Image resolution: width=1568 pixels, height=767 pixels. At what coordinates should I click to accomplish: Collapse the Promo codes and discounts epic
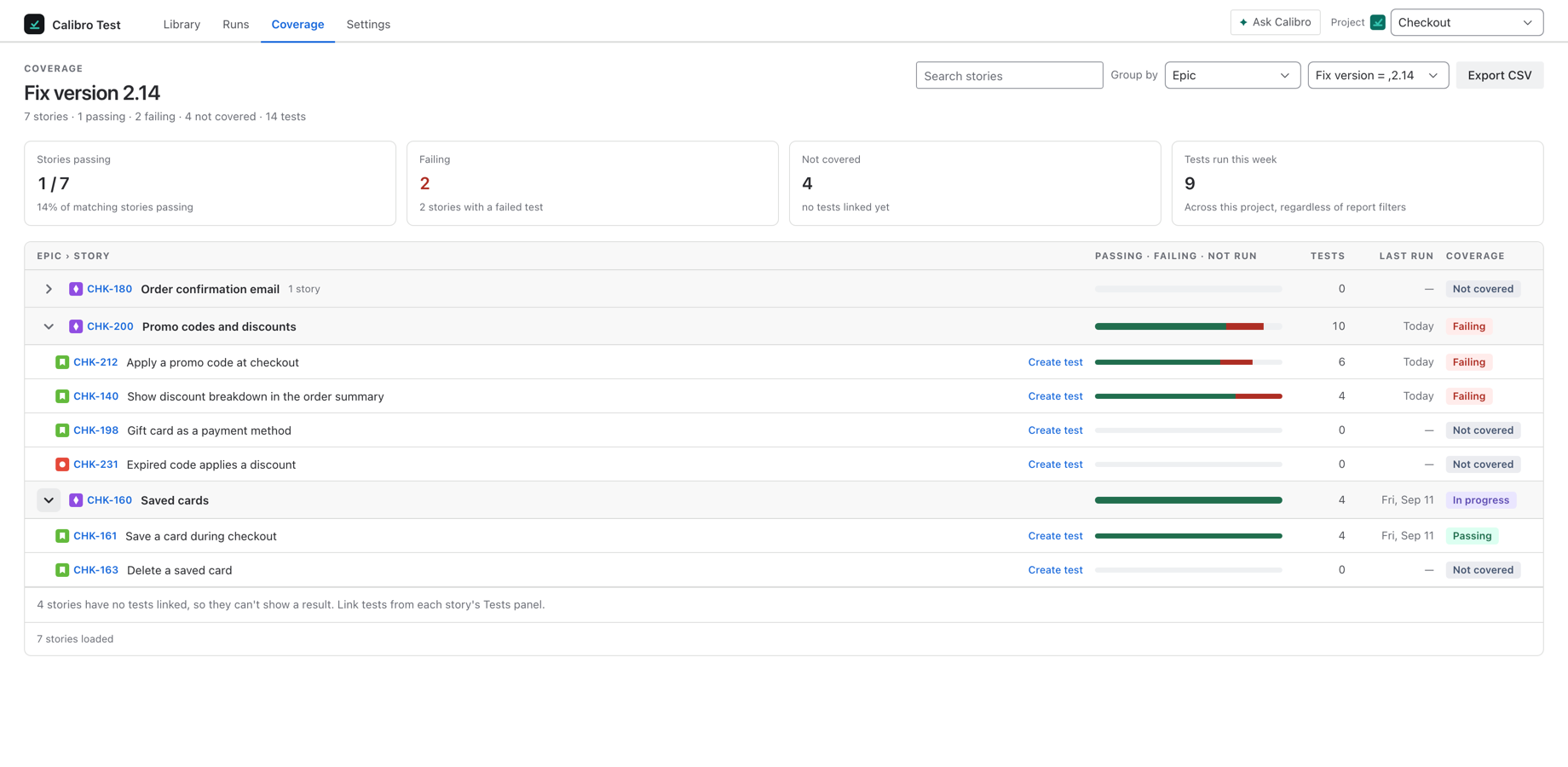pyautogui.click(x=49, y=326)
